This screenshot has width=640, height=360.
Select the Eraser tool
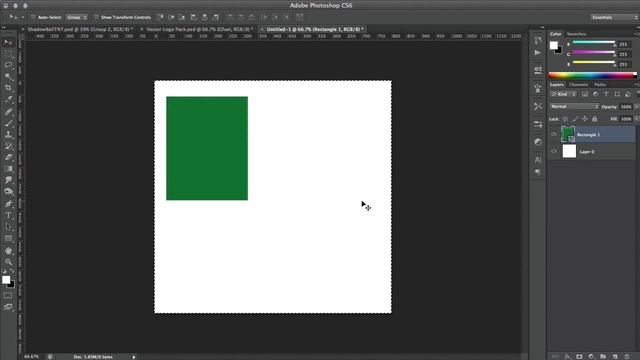(x=8, y=158)
